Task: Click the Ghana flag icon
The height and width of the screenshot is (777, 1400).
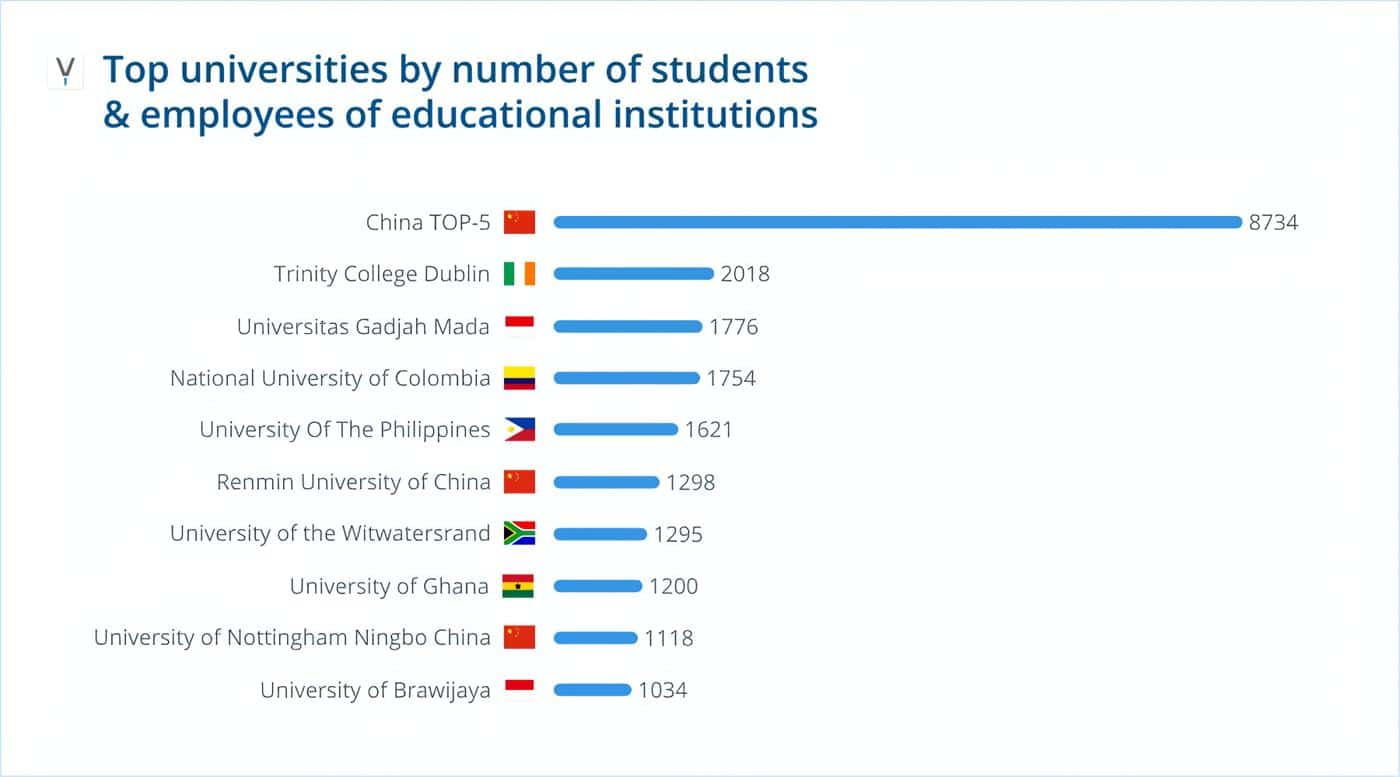Action: point(519,586)
